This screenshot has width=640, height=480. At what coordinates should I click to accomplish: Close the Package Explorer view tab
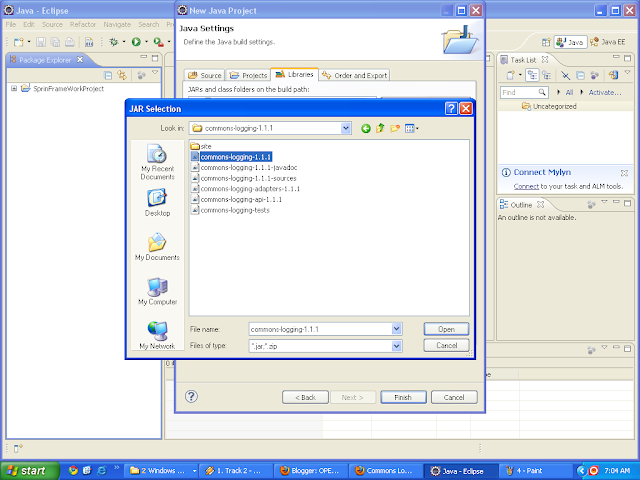[80, 60]
